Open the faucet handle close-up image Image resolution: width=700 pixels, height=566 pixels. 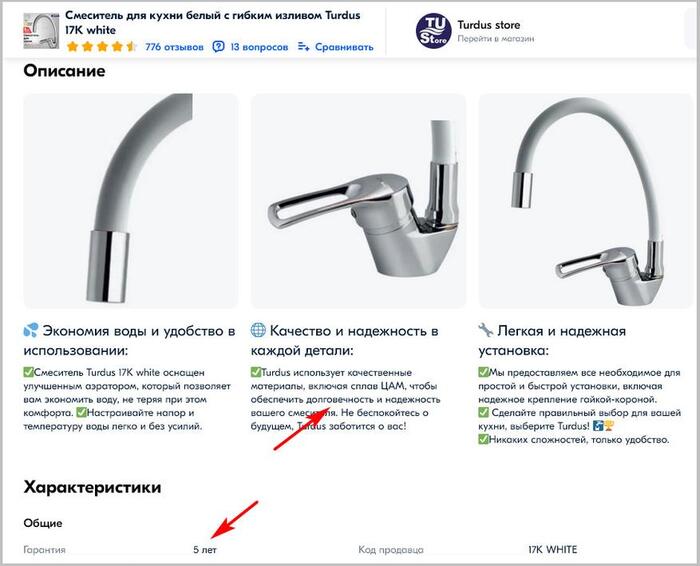(x=358, y=200)
